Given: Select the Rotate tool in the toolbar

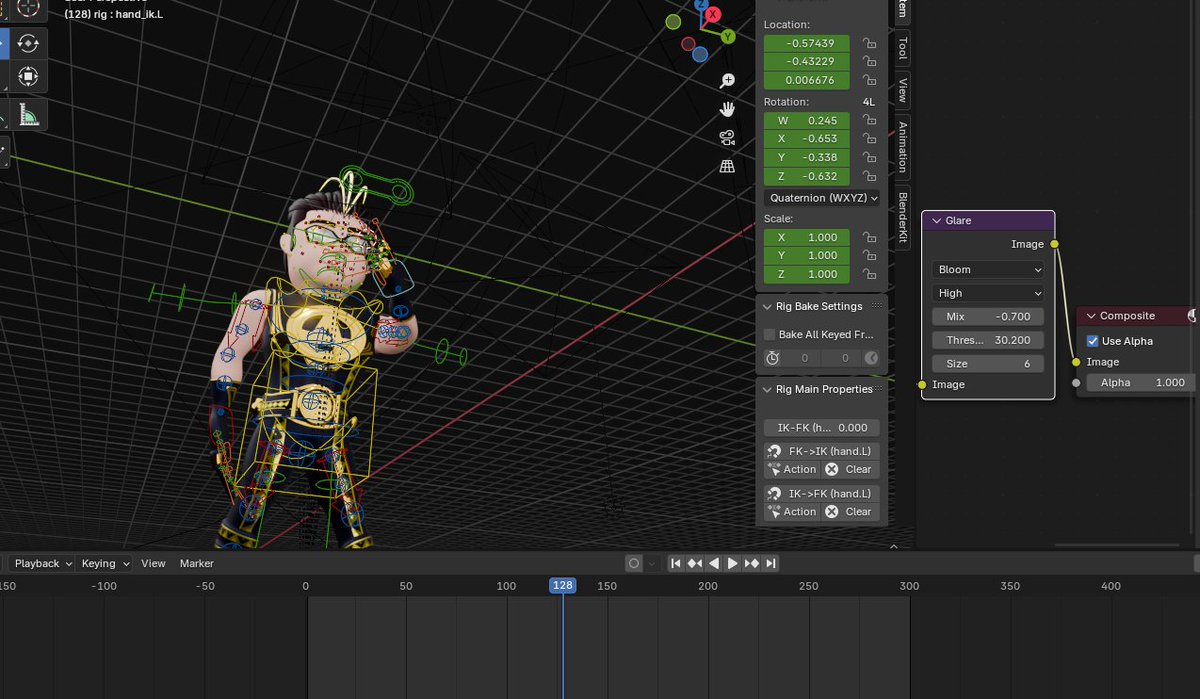Looking at the screenshot, I should [28, 43].
